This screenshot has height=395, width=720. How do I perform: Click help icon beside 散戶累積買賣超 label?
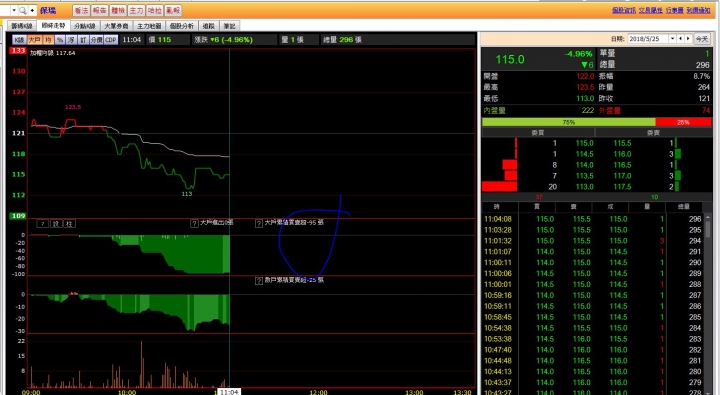tap(259, 281)
